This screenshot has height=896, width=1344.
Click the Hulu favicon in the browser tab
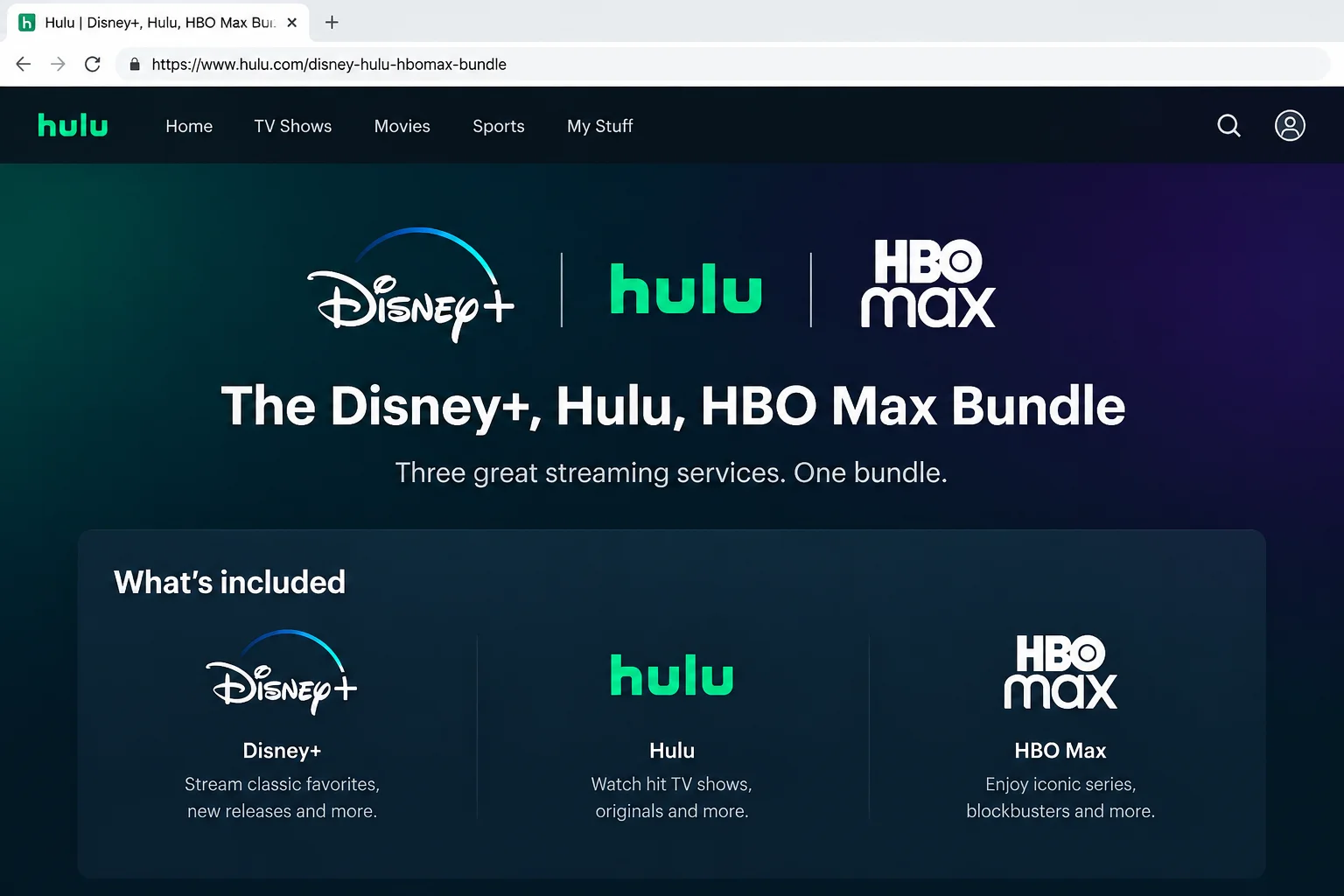[x=27, y=23]
